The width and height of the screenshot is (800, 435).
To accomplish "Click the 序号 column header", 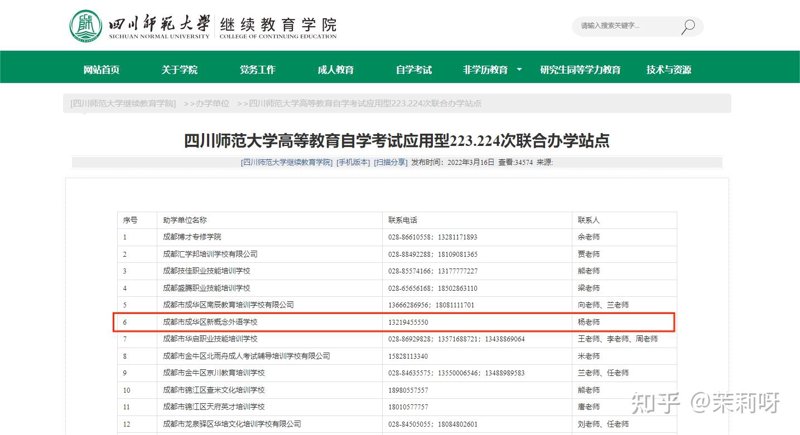I will (130, 220).
